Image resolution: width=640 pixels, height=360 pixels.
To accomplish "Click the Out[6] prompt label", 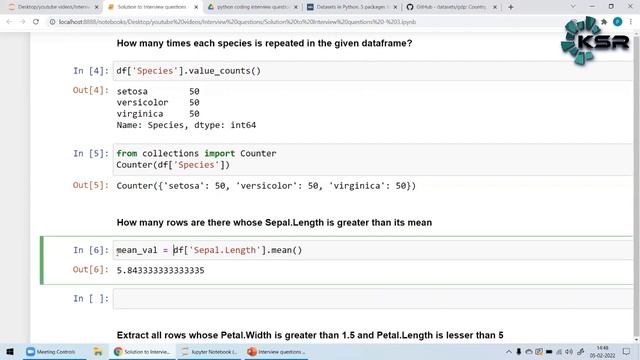I will pyautogui.click(x=91, y=269).
